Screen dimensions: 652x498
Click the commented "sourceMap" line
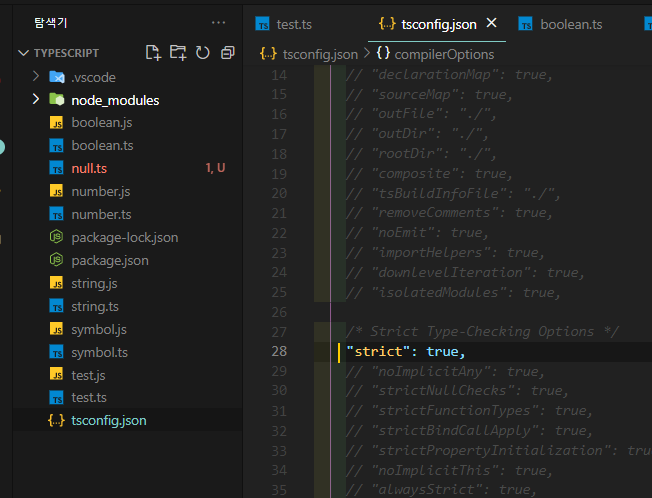tap(429, 94)
